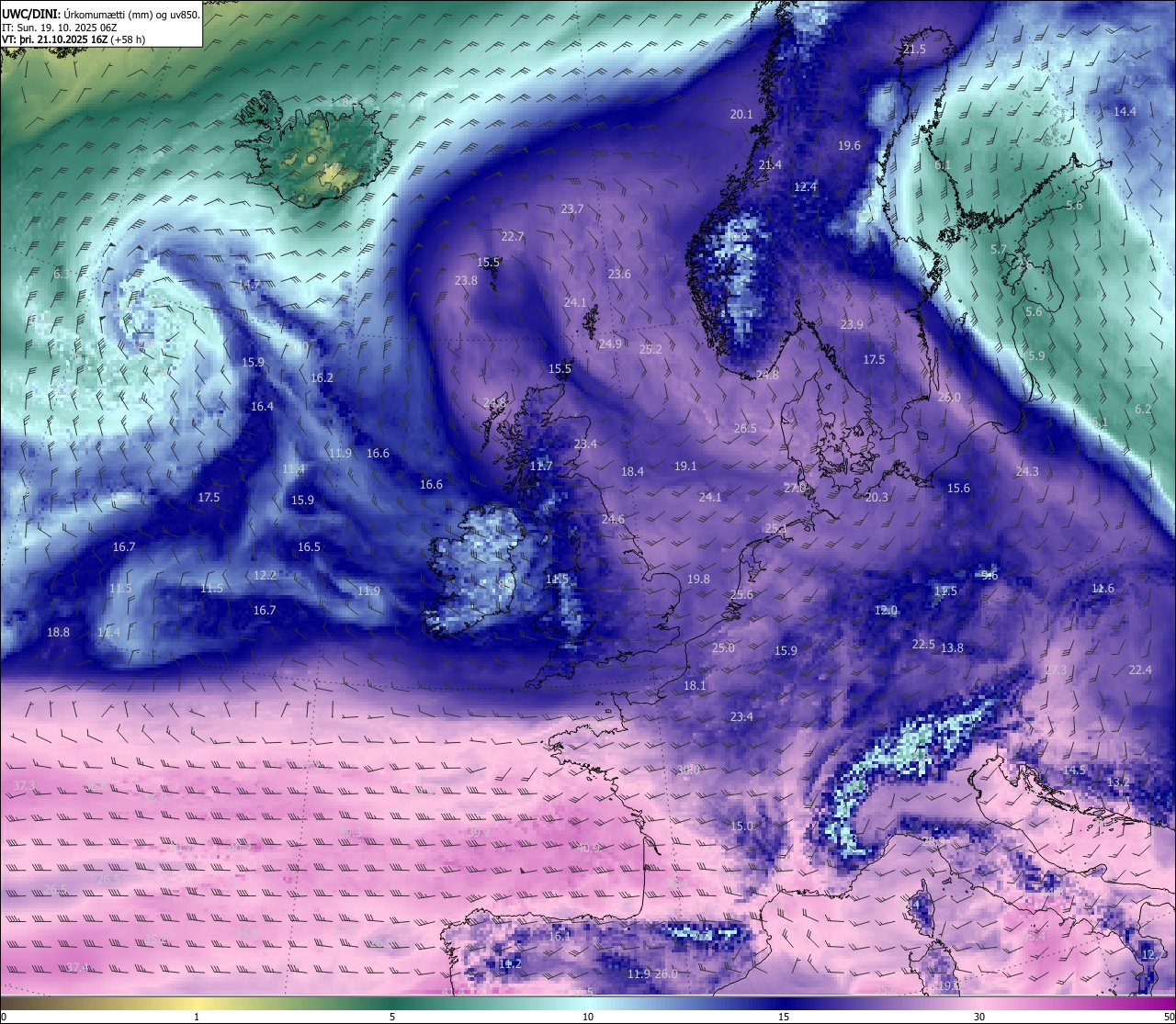Select the 11.7 value over Scotland

pyautogui.click(x=541, y=467)
